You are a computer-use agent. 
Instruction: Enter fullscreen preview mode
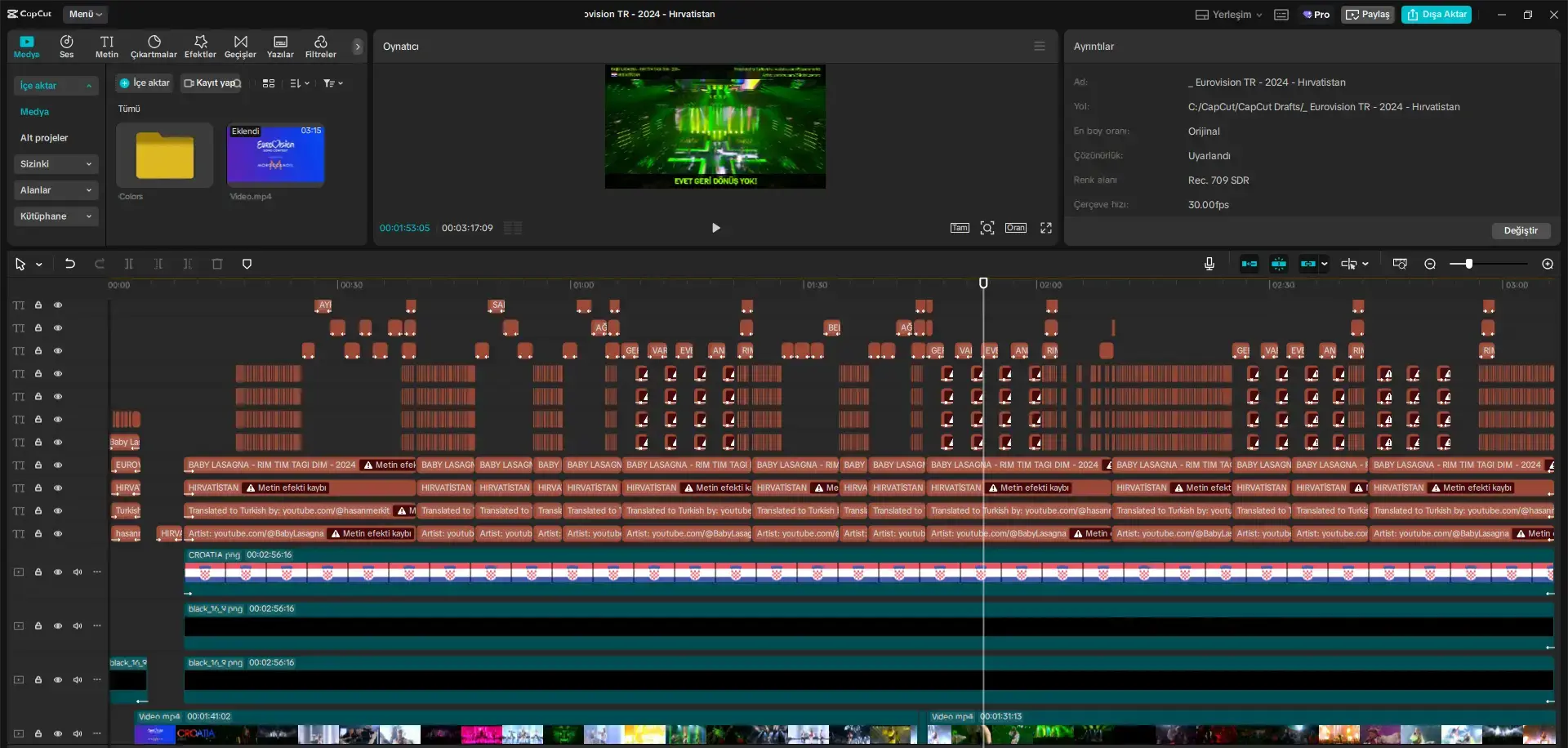[x=1045, y=228]
